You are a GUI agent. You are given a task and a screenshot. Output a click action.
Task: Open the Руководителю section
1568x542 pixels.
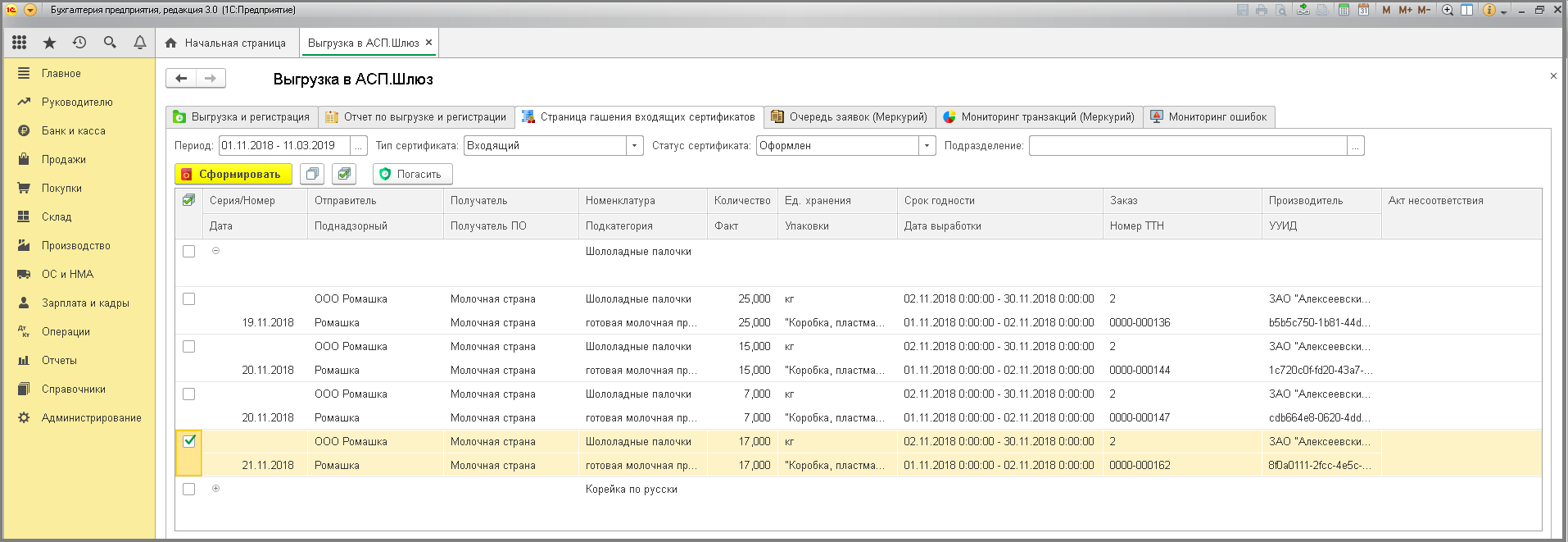point(79,102)
